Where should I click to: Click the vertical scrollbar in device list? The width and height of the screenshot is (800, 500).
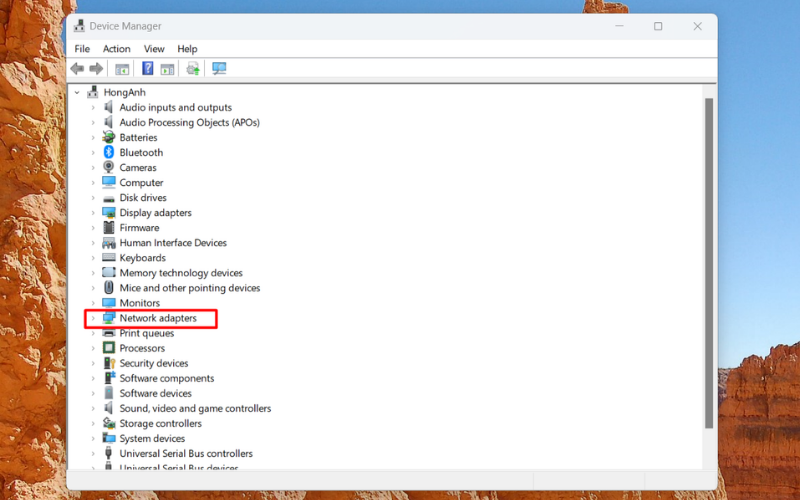[709, 260]
